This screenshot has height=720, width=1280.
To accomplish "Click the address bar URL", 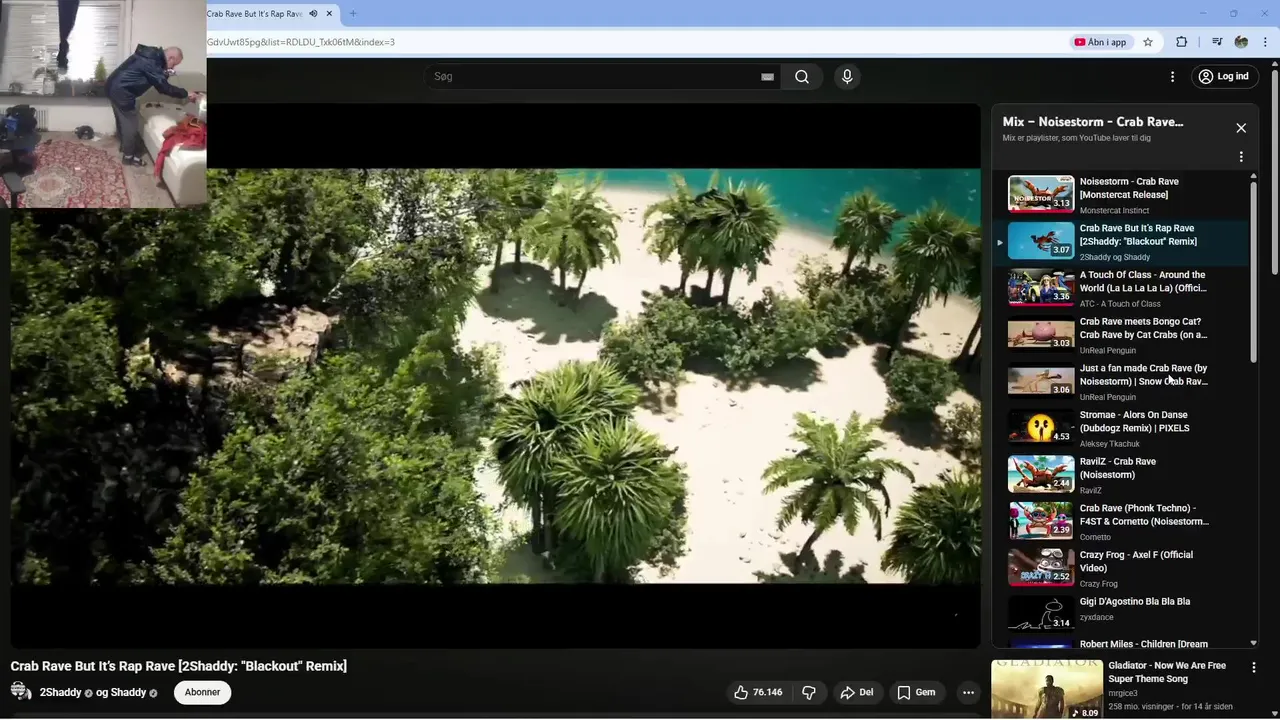I will coord(301,42).
